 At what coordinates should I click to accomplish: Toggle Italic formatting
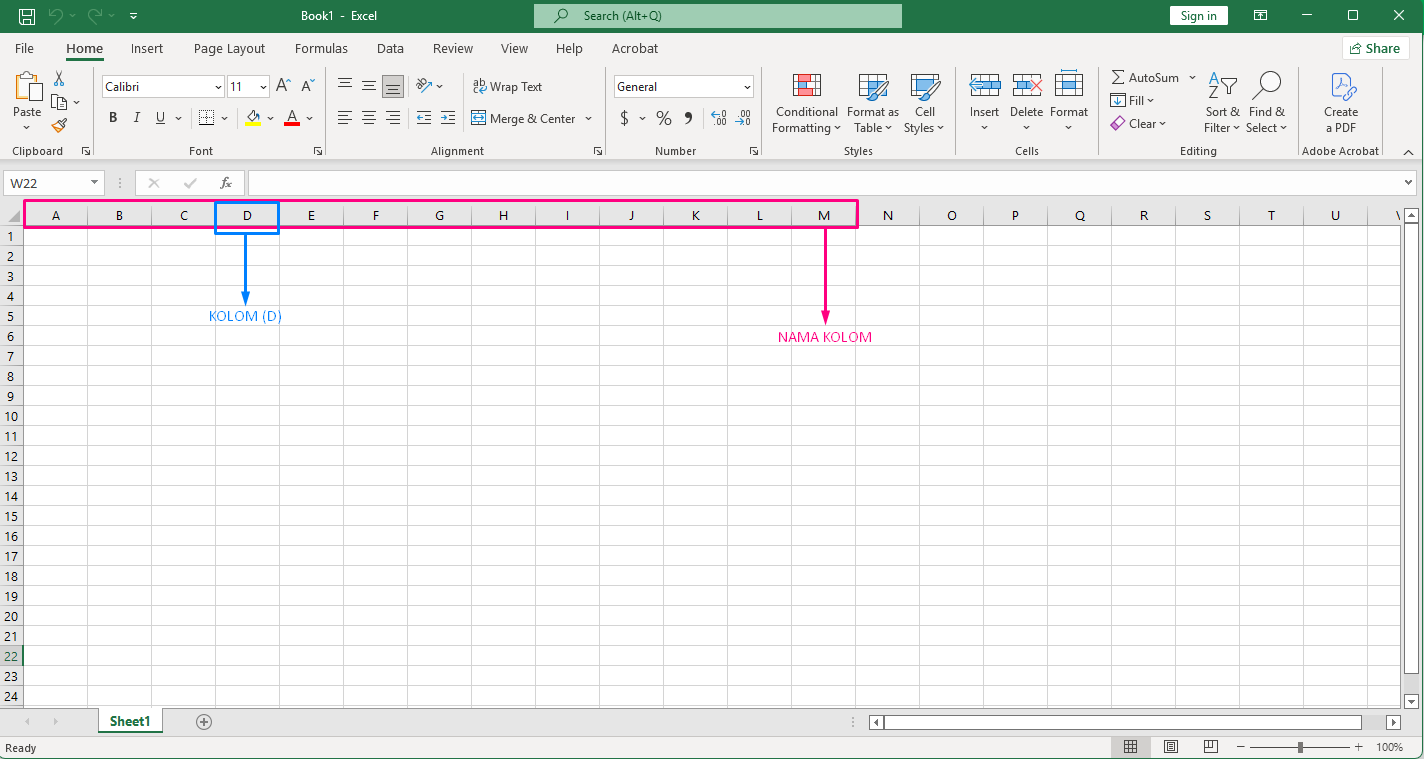(137, 118)
